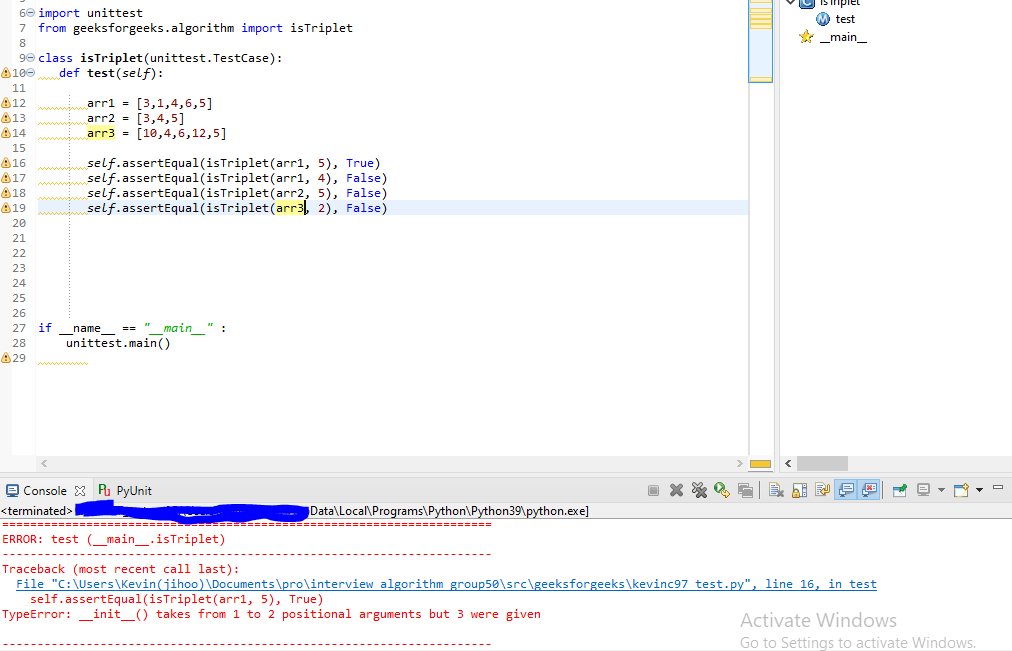Collapse the import block fold at line 6
This screenshot has width=1012, height=651.
[30, 13]
